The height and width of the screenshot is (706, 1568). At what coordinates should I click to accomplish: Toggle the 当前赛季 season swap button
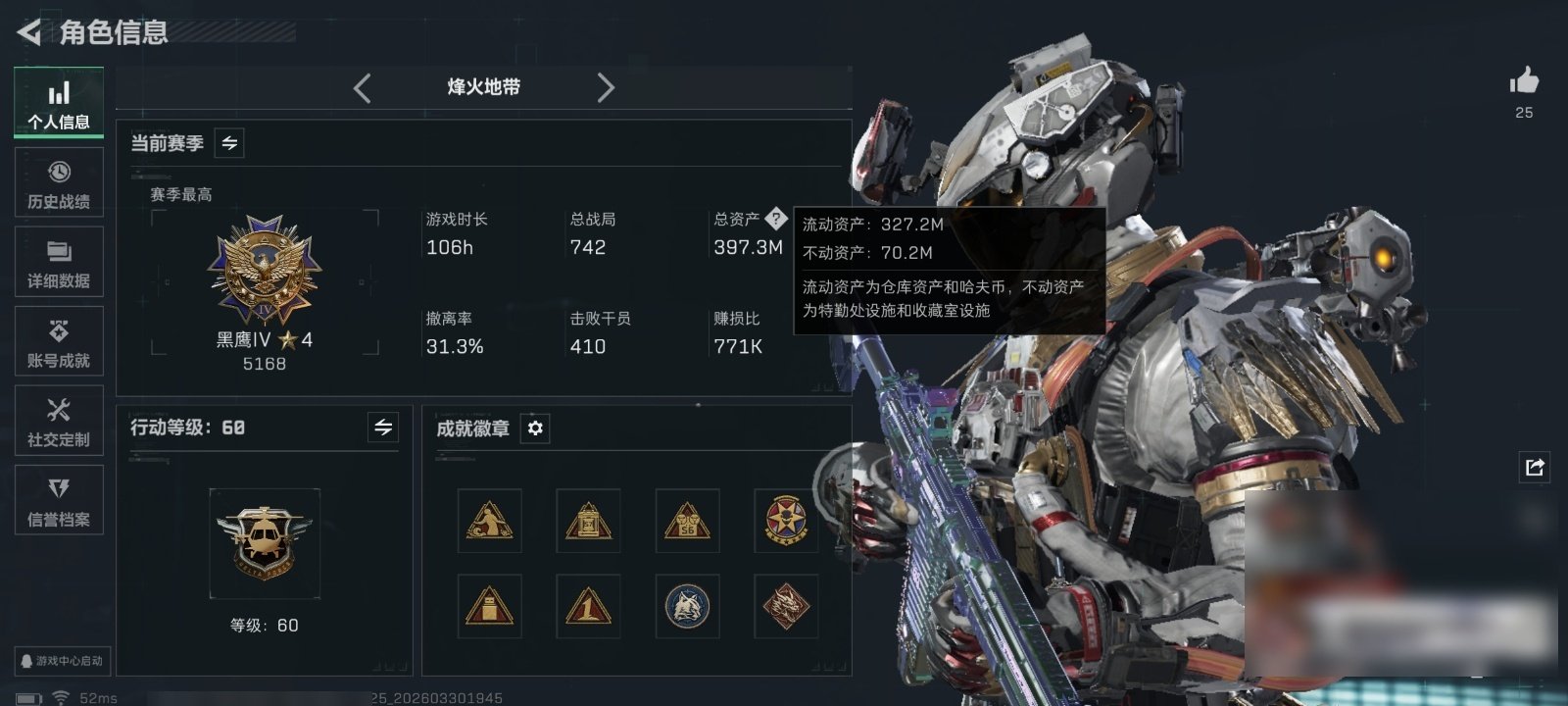[229, 143]
